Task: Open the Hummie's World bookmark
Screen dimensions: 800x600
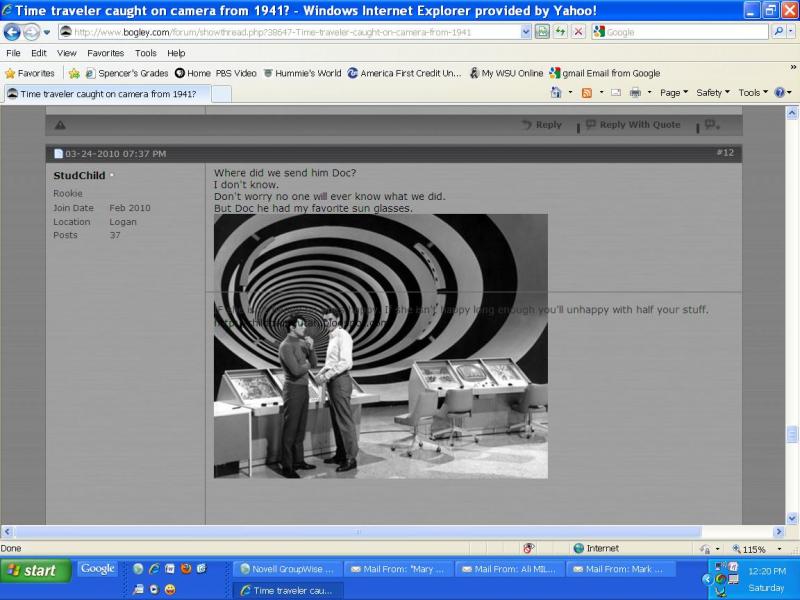Action: [x=303, y=73]
